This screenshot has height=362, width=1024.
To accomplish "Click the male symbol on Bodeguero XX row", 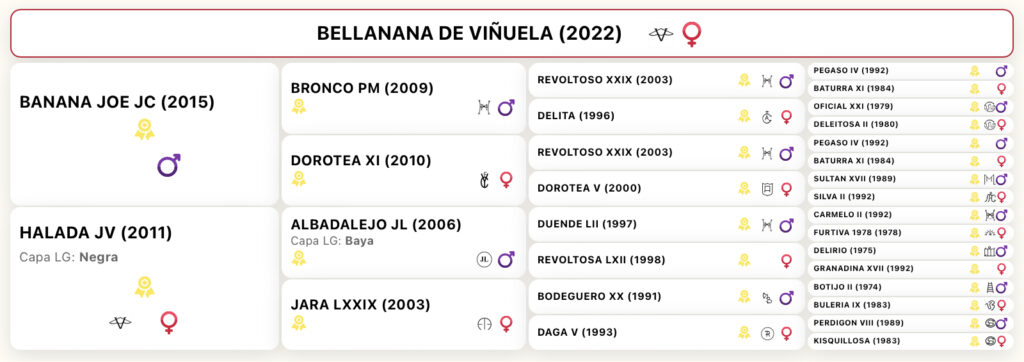I will point(786,297).
